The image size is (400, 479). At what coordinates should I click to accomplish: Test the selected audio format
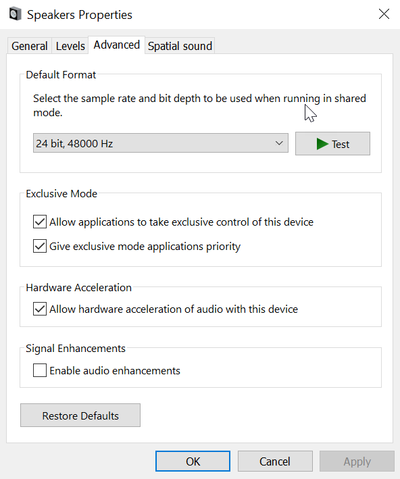(x=332, y=144)
